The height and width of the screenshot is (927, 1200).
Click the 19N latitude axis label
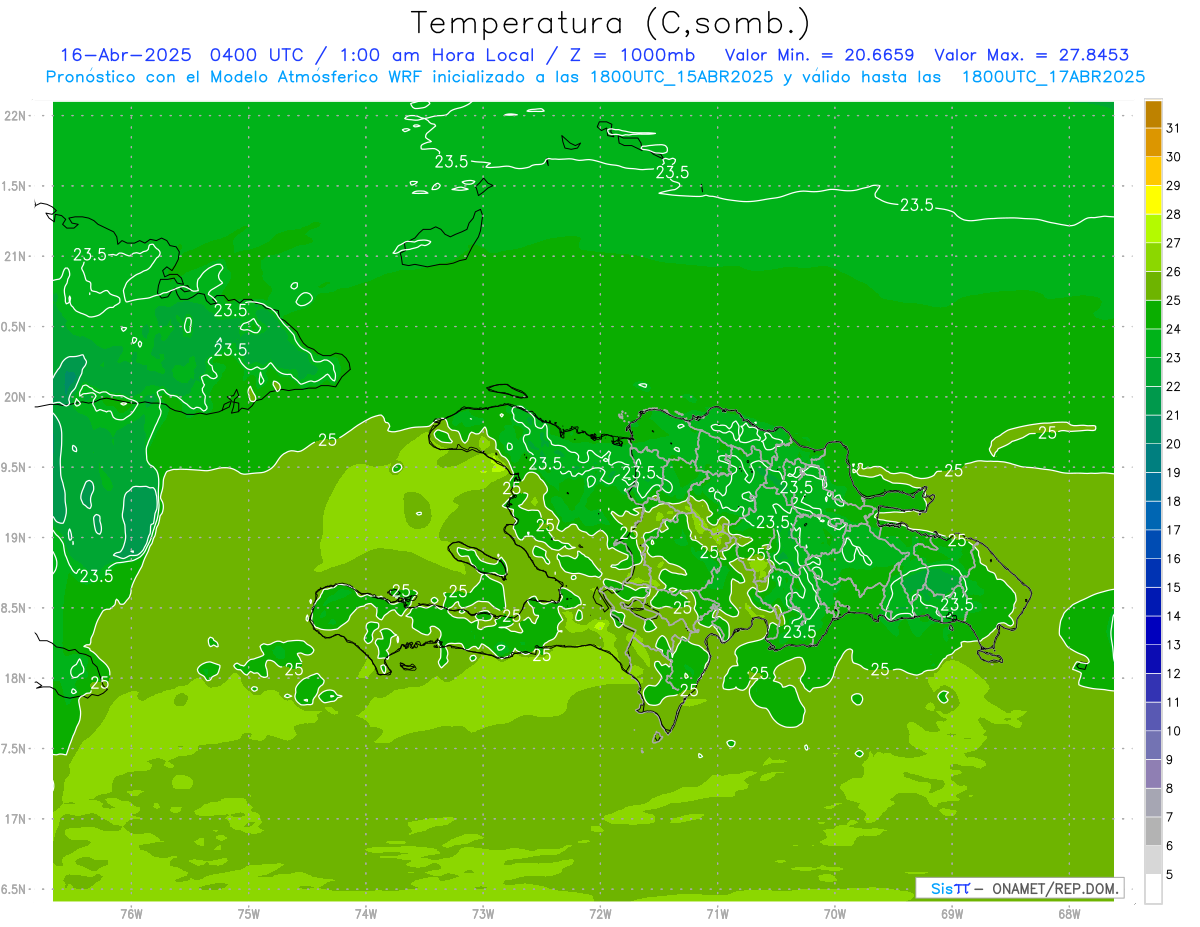click(x=16, y=538)
